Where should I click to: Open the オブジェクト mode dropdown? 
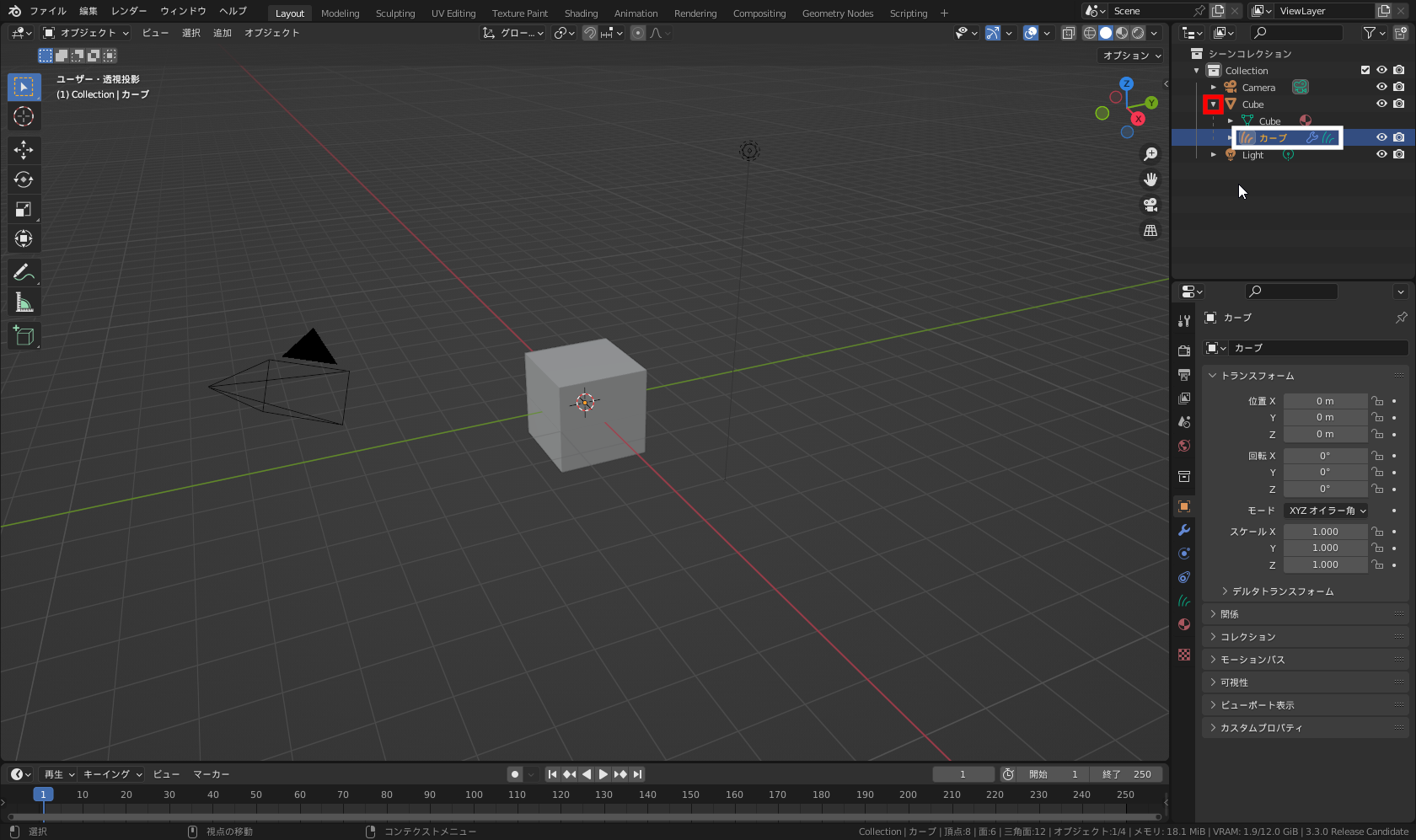86,33
